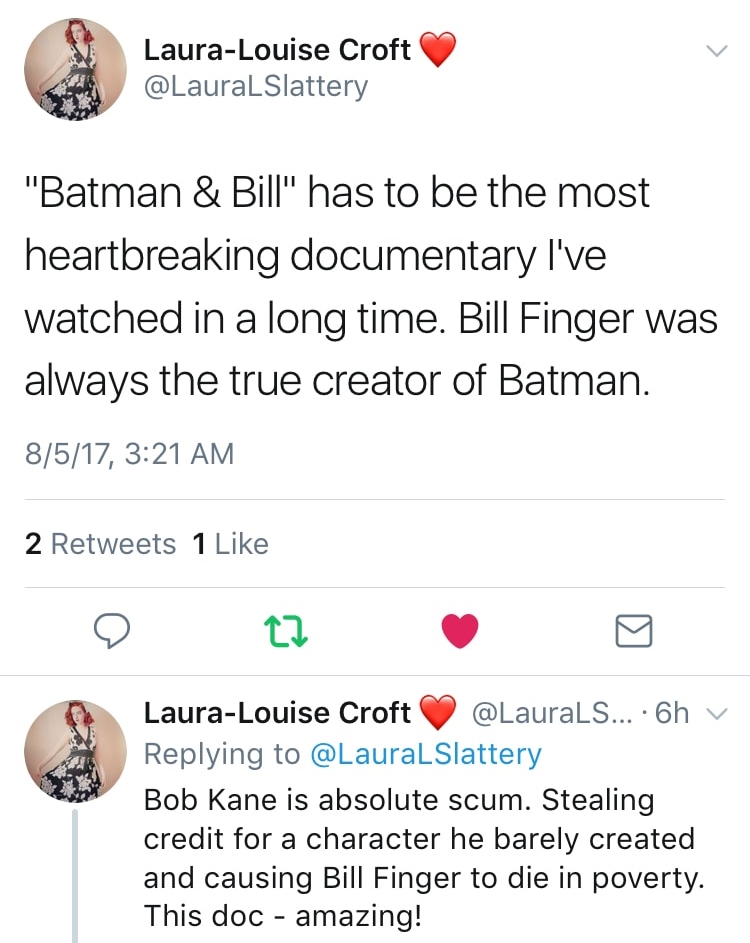This screenshot has width=750, height=943.
Task: Open the reply tweet's profile avatar
Action: coord(75,750)
